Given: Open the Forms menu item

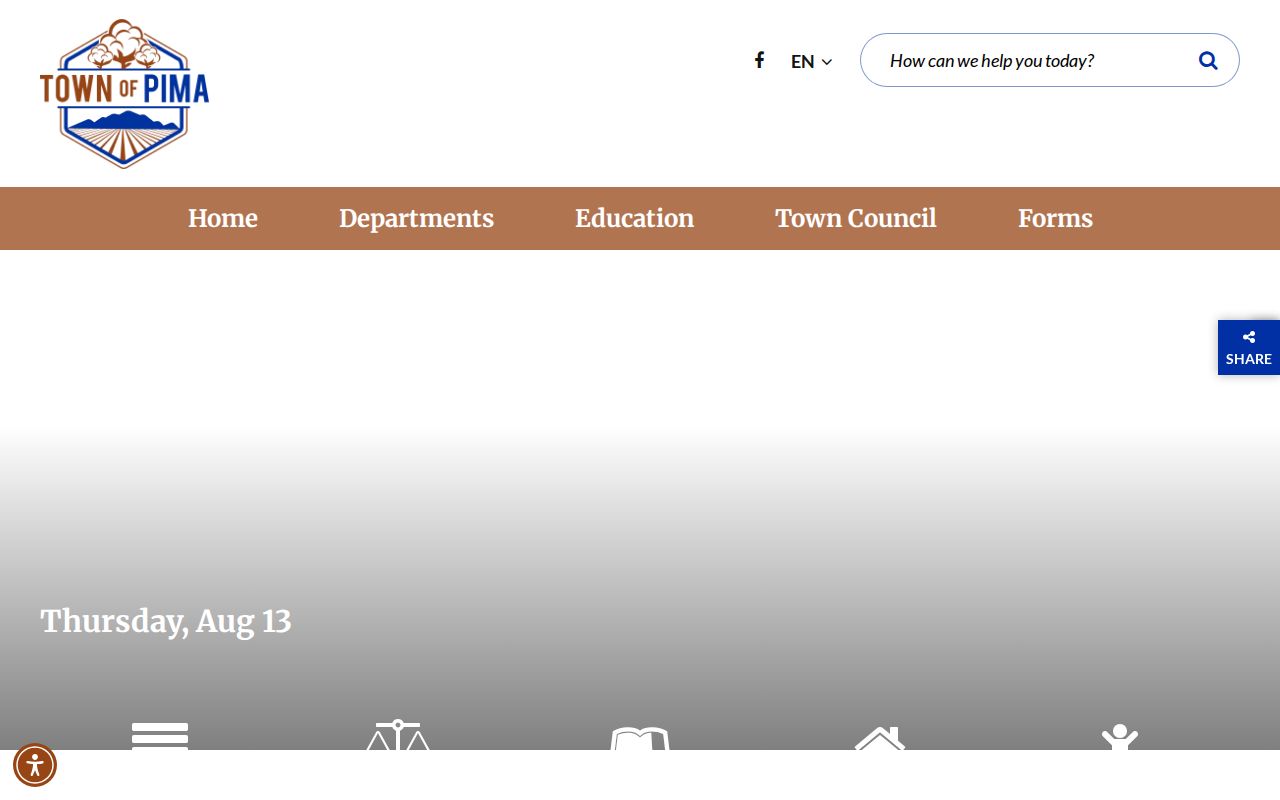Looking at the screenshot, I should coord(1055,218).
